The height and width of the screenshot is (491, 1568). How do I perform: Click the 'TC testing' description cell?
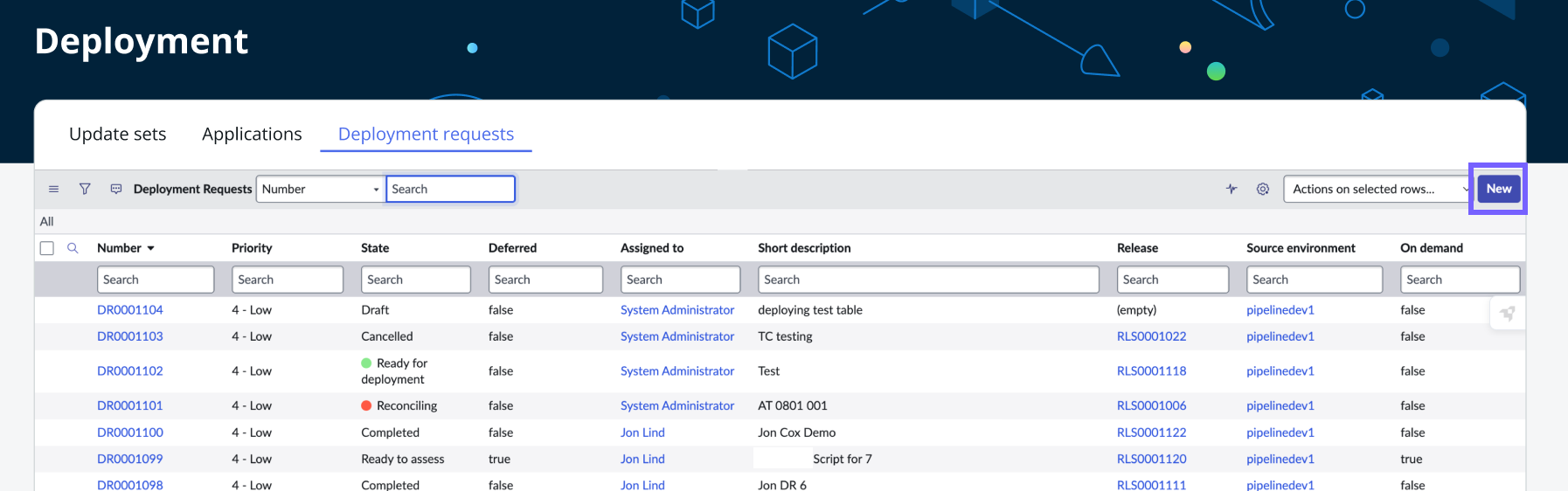point(785,336)
